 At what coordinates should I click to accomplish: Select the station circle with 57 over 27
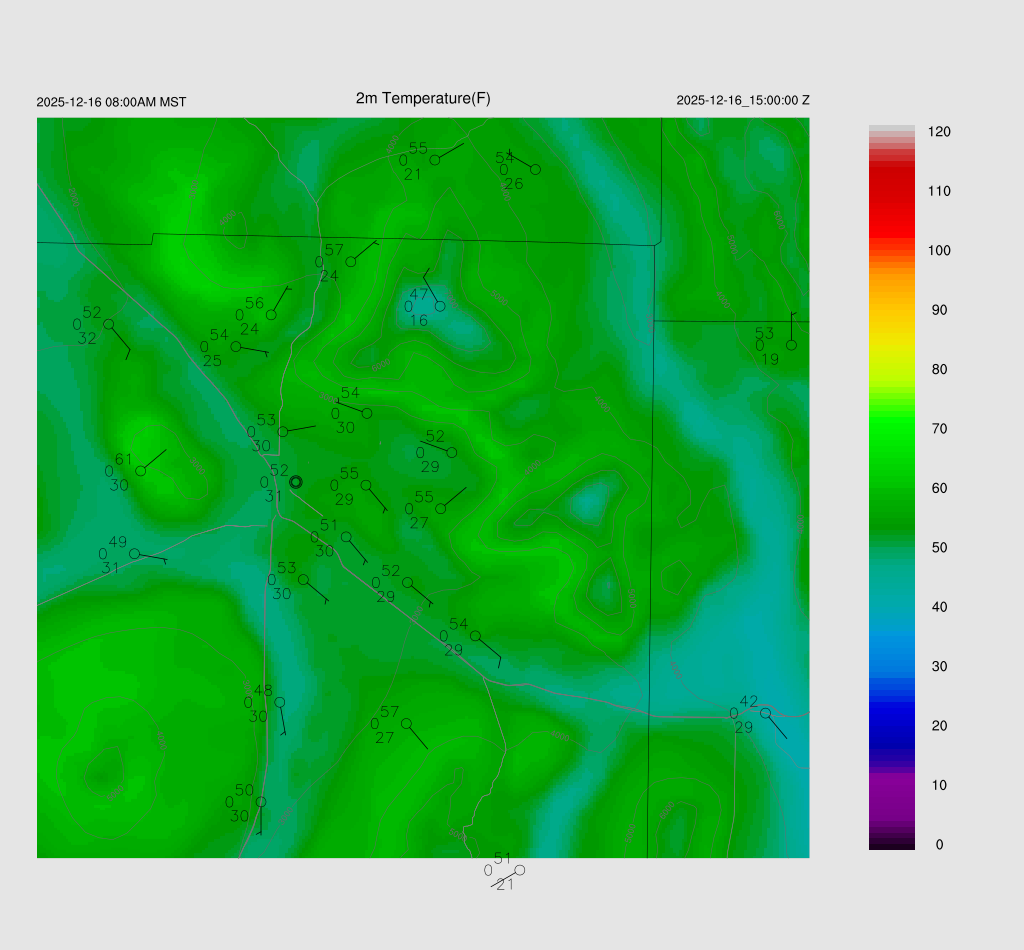point(406,723)
